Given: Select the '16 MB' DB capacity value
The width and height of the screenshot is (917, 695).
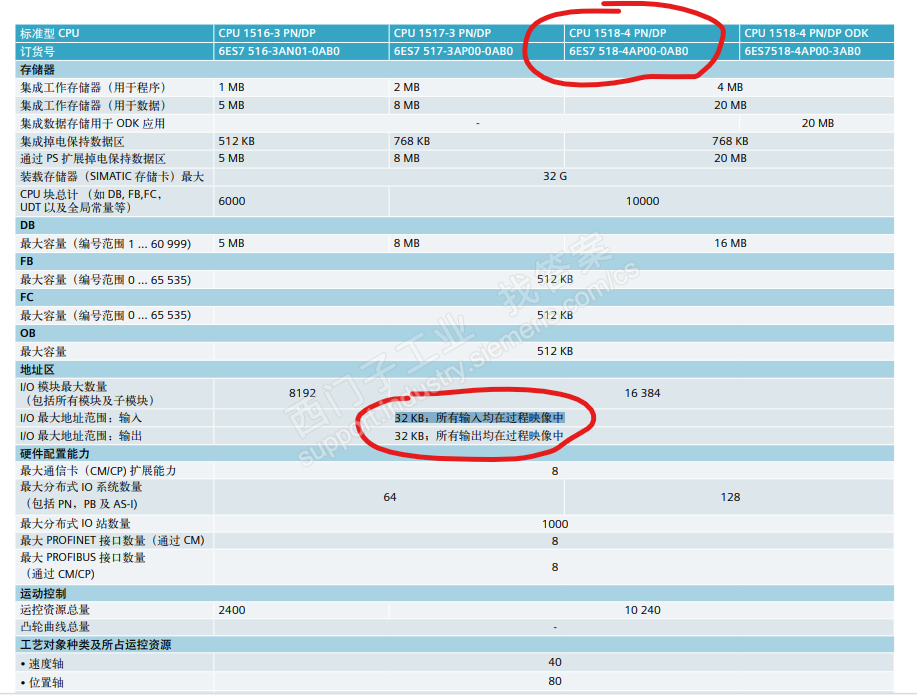Looking at the screenshot, I should (x=730, y=243).
